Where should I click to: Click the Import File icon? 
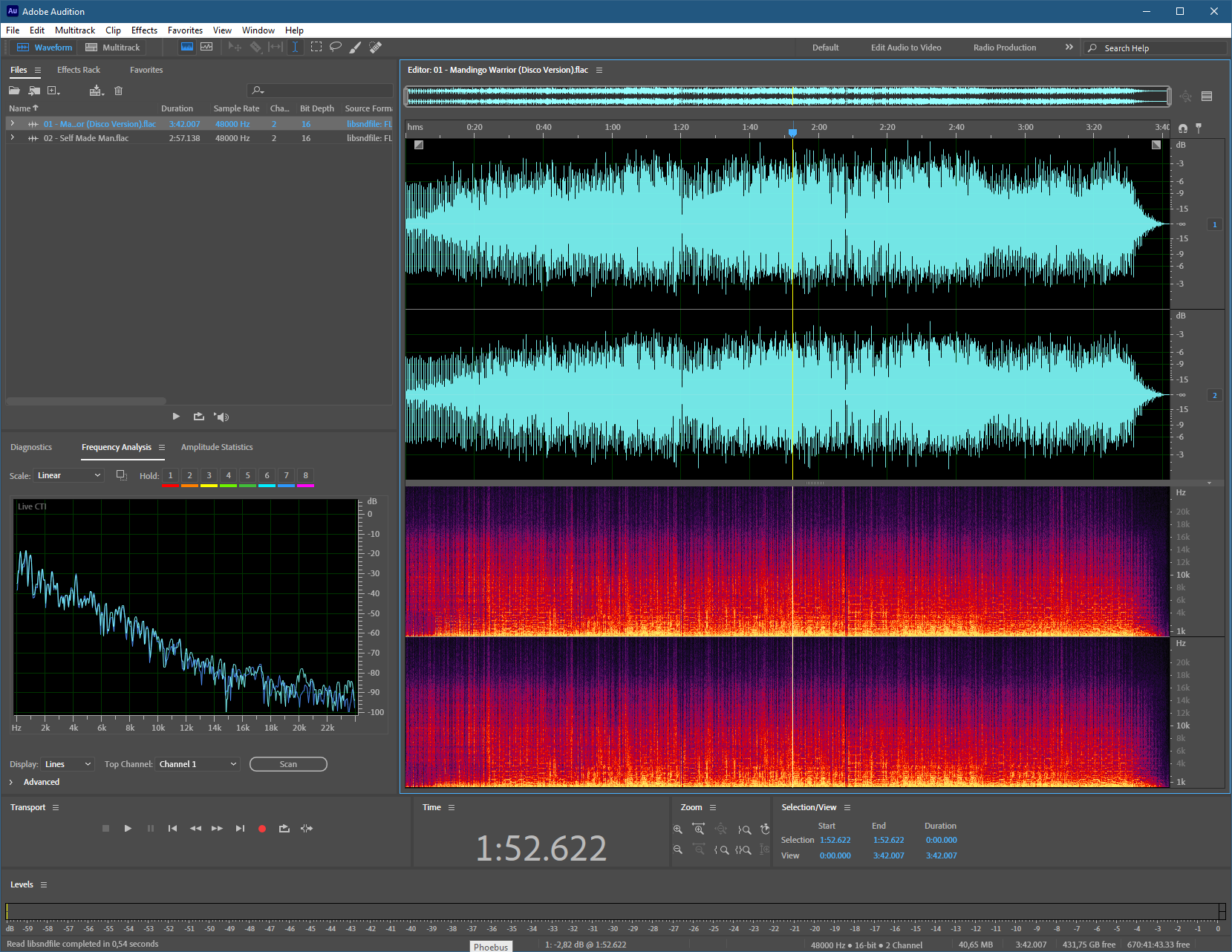tap(34, 91)
